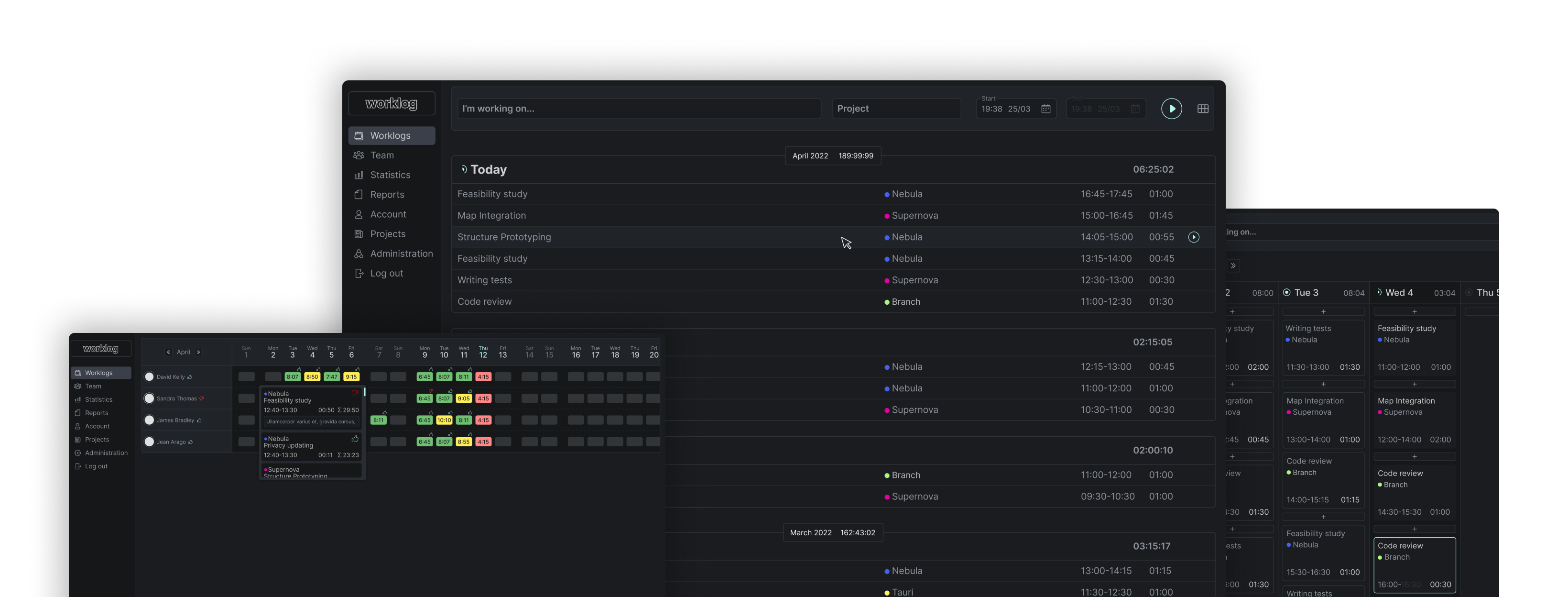Add entry via plus button under Tue 3 header
The width and height of the screenshot is (1568, 597).
(x=1323, y=312)
